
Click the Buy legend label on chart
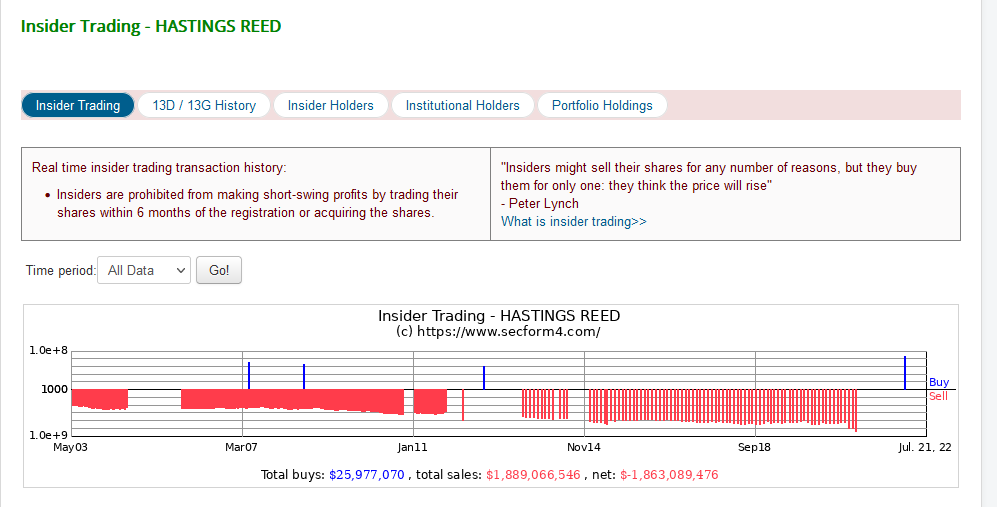[x=939, y=382]
